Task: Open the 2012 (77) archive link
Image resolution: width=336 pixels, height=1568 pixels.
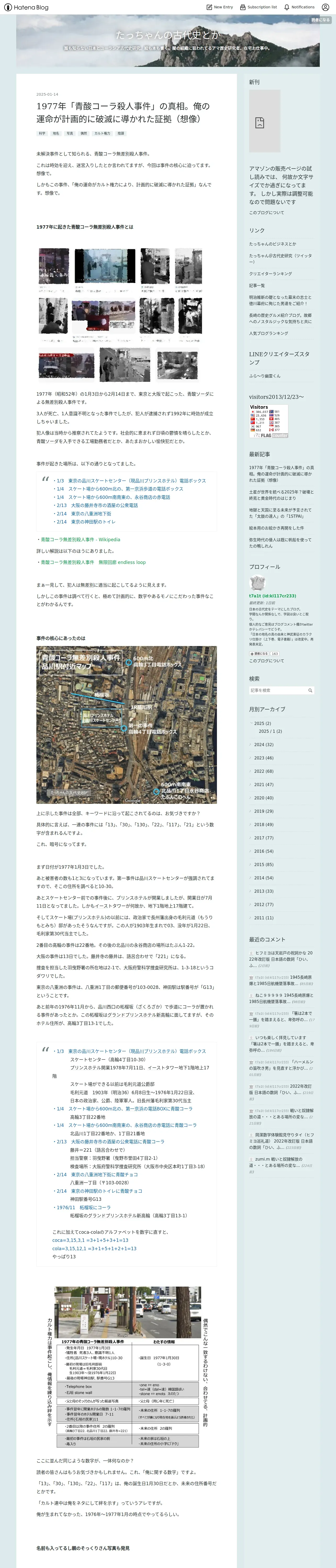Action: (x=264, y=904)
